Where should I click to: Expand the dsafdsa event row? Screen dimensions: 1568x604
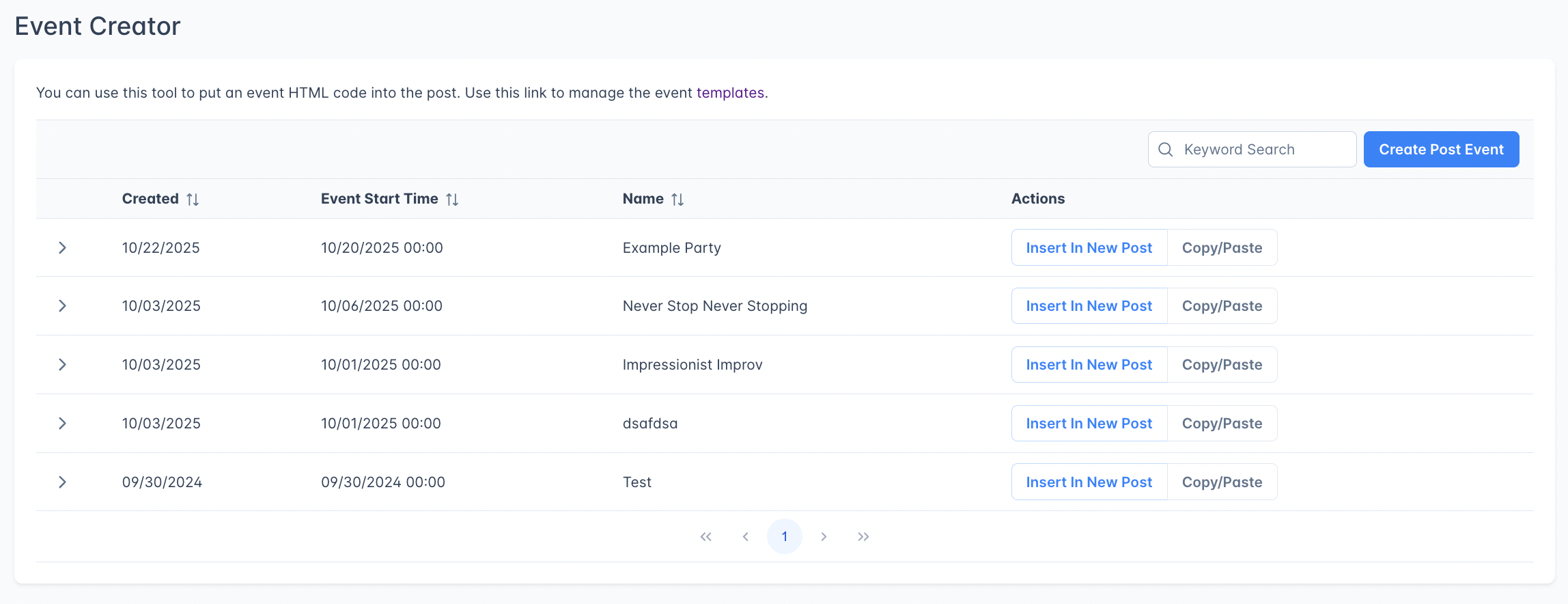(62, 424)
